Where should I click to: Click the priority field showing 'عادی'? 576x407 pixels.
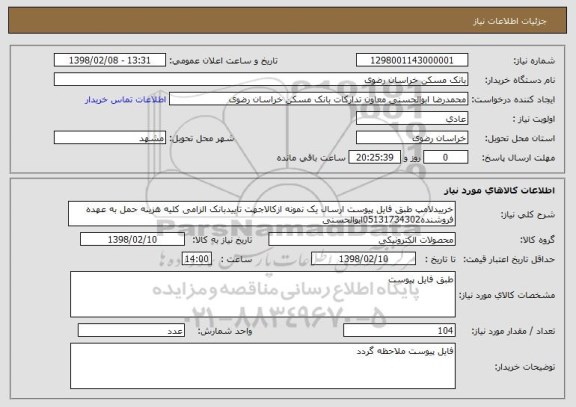(412, 119)
